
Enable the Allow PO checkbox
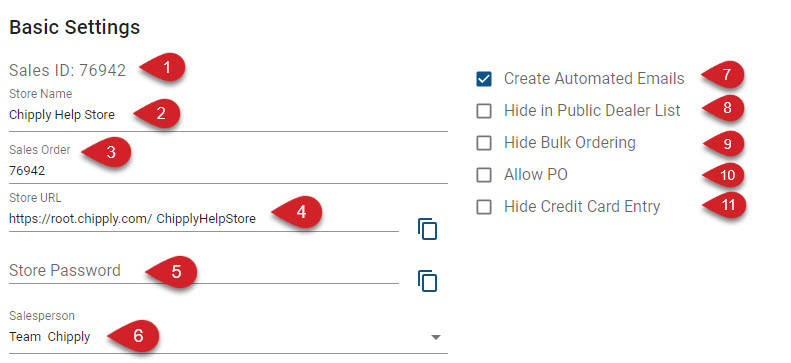coord(484,175)
